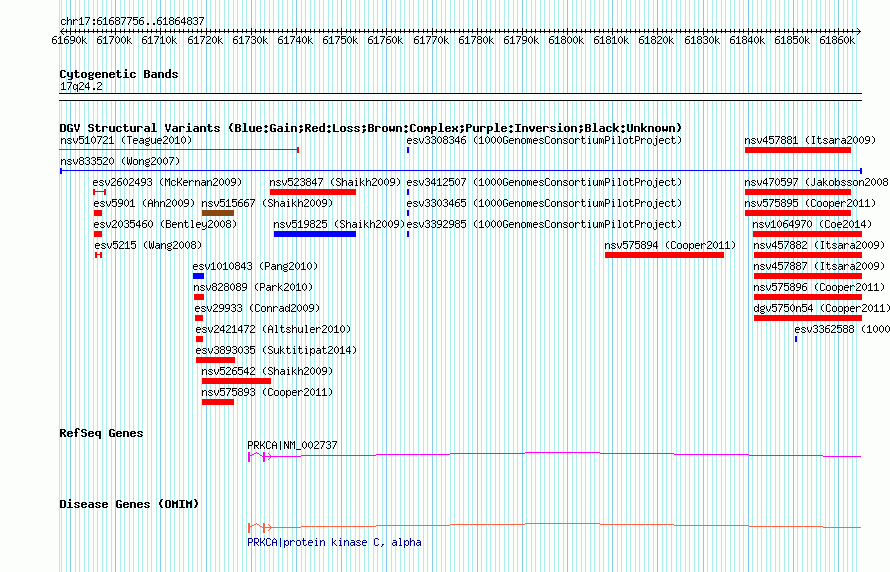
Task: Open nsv1064970 (Coe2014) variant
Action: (812, 224)
